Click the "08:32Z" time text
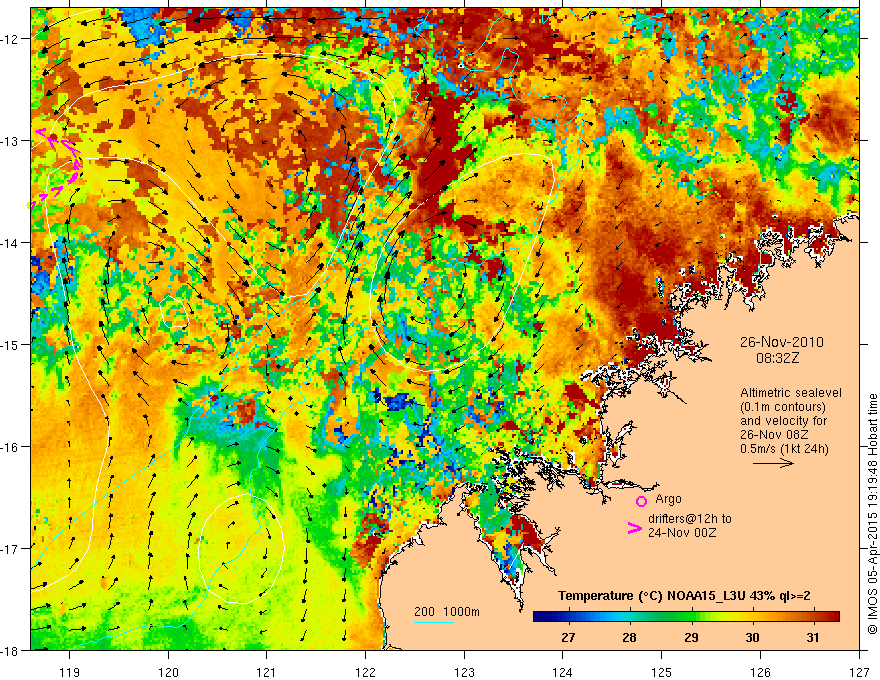The image size is (880, 680). coord(777,358)
